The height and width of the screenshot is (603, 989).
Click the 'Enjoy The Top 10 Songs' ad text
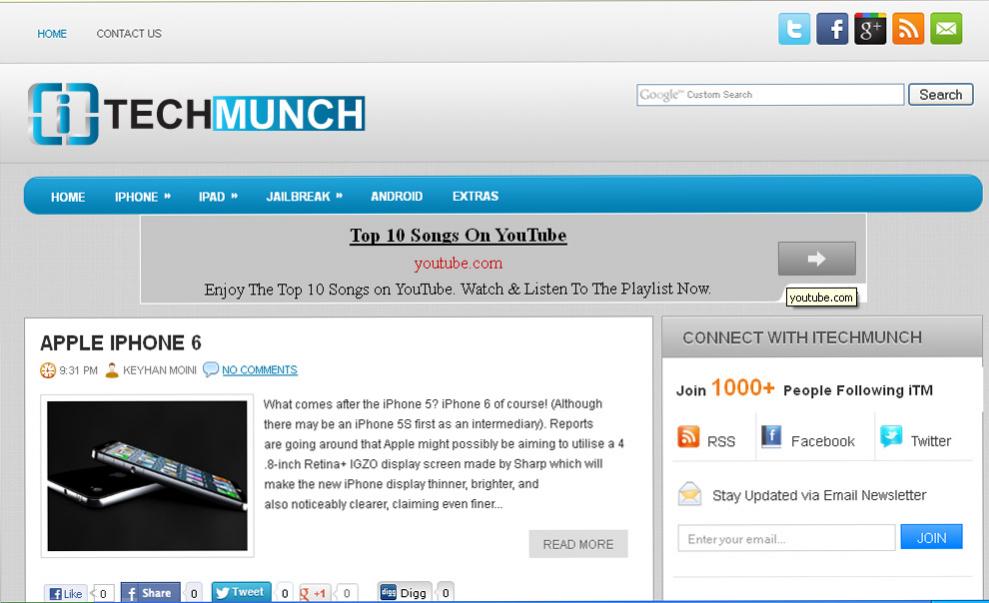(458, 289)
